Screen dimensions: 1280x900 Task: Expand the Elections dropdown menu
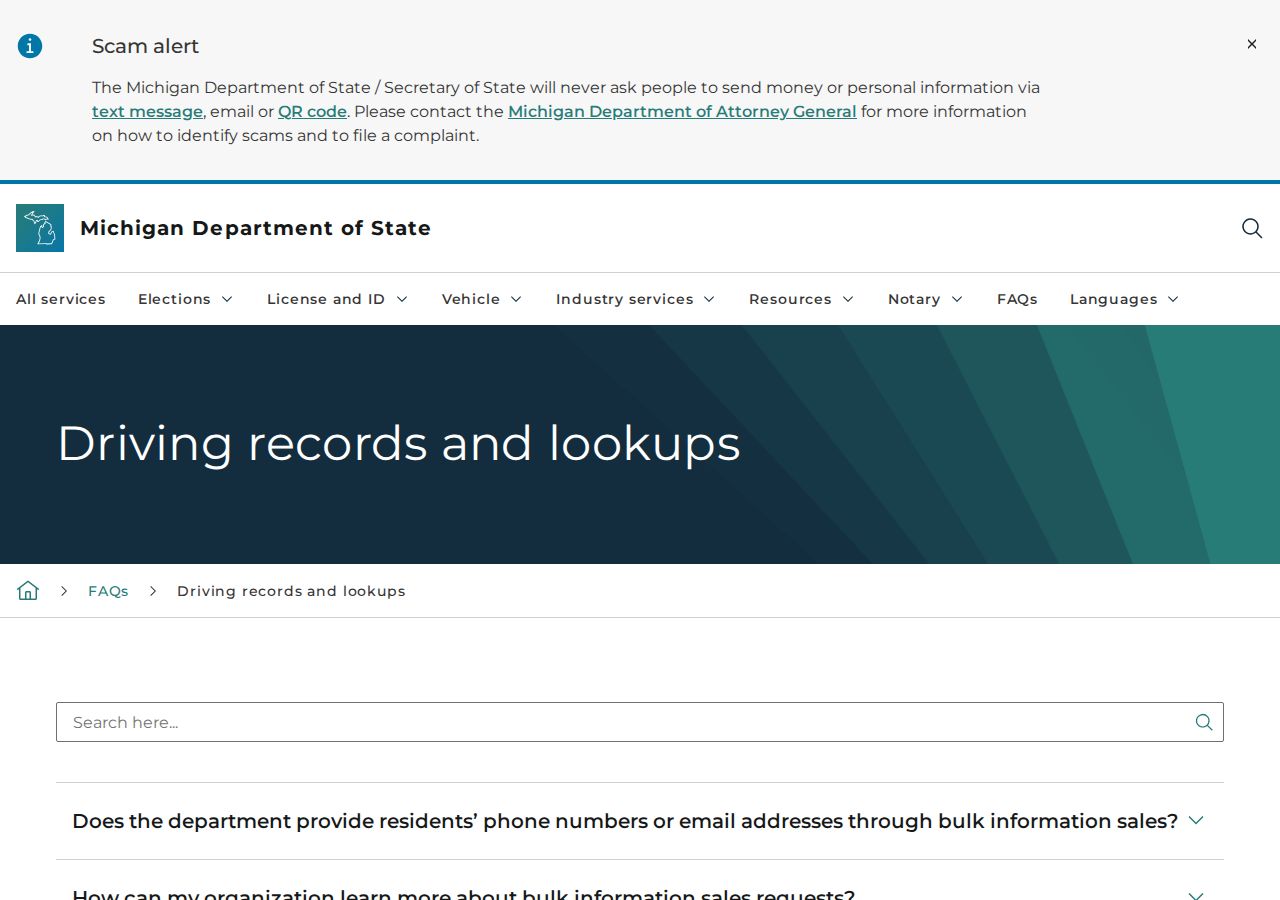tap(185, 299)
